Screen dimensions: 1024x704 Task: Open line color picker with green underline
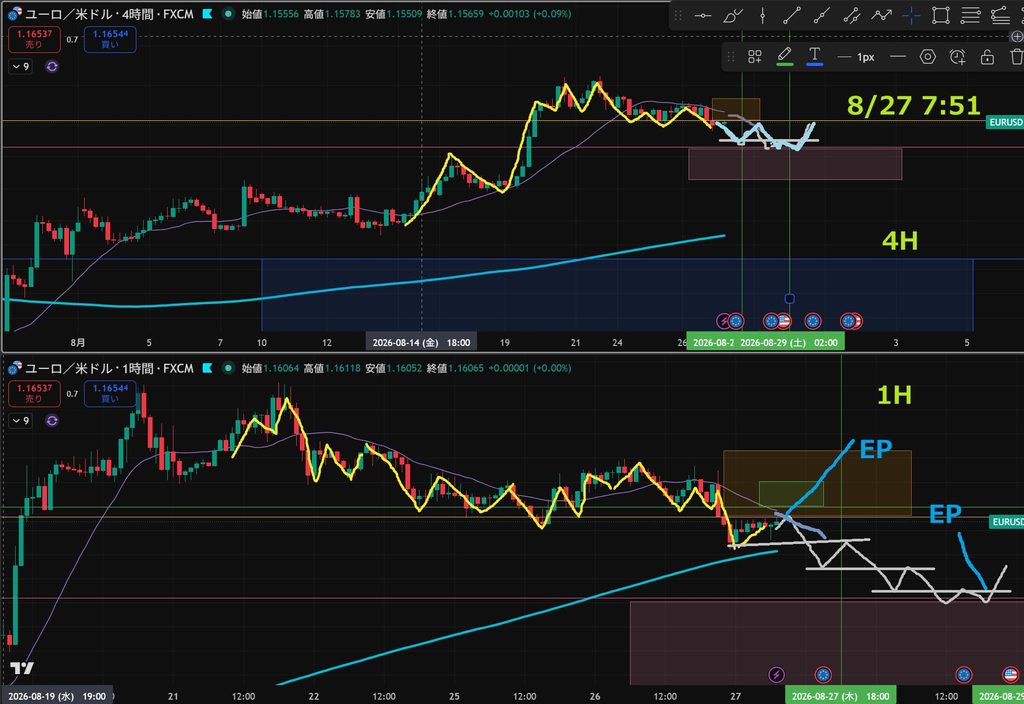click(x=785, y=57)
